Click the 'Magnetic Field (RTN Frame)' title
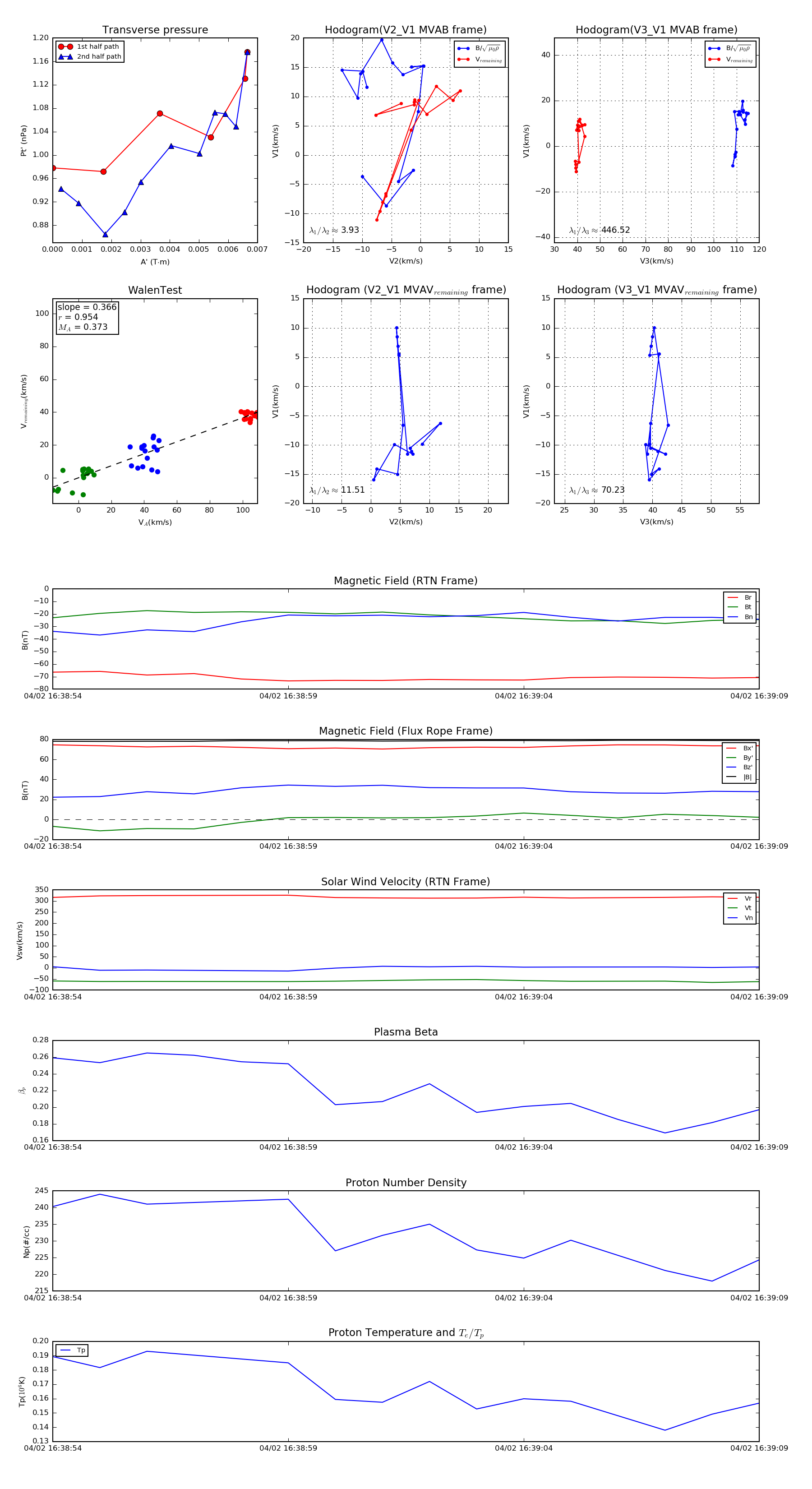The image size is (812, 1489). (406, 581)
